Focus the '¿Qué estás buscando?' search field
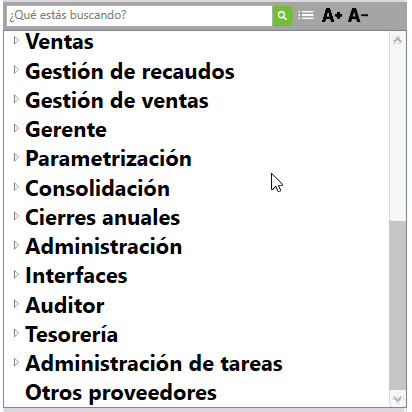The height and width of the screenshot is (412, 412). tap(139, 16)
